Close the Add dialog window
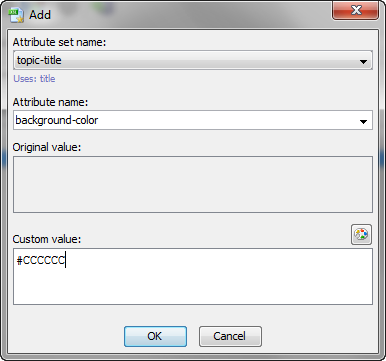Screen dimensions: 386x361 pyautogui.click(x=356, y=10)
